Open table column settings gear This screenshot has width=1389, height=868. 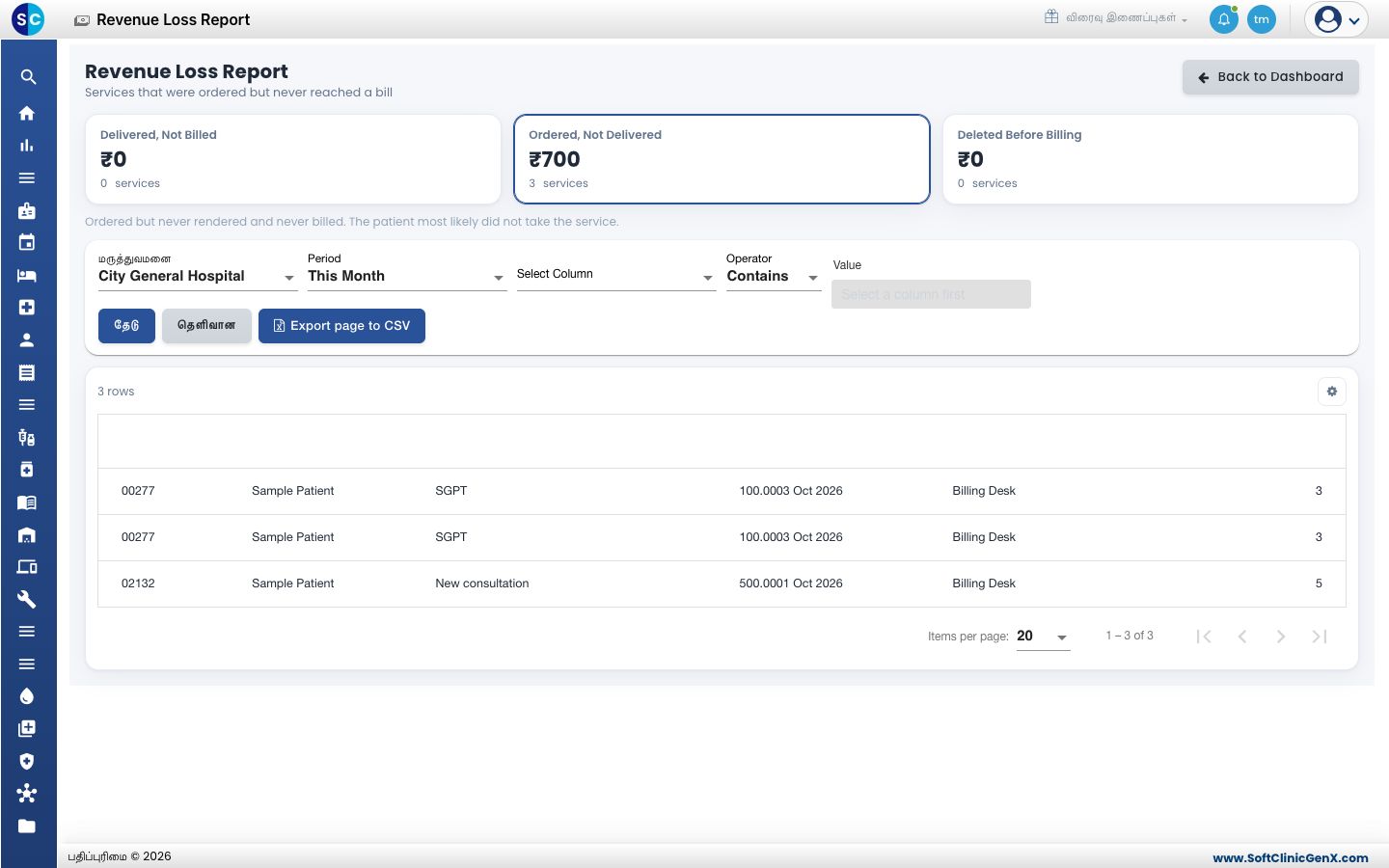pos(1332,392)
